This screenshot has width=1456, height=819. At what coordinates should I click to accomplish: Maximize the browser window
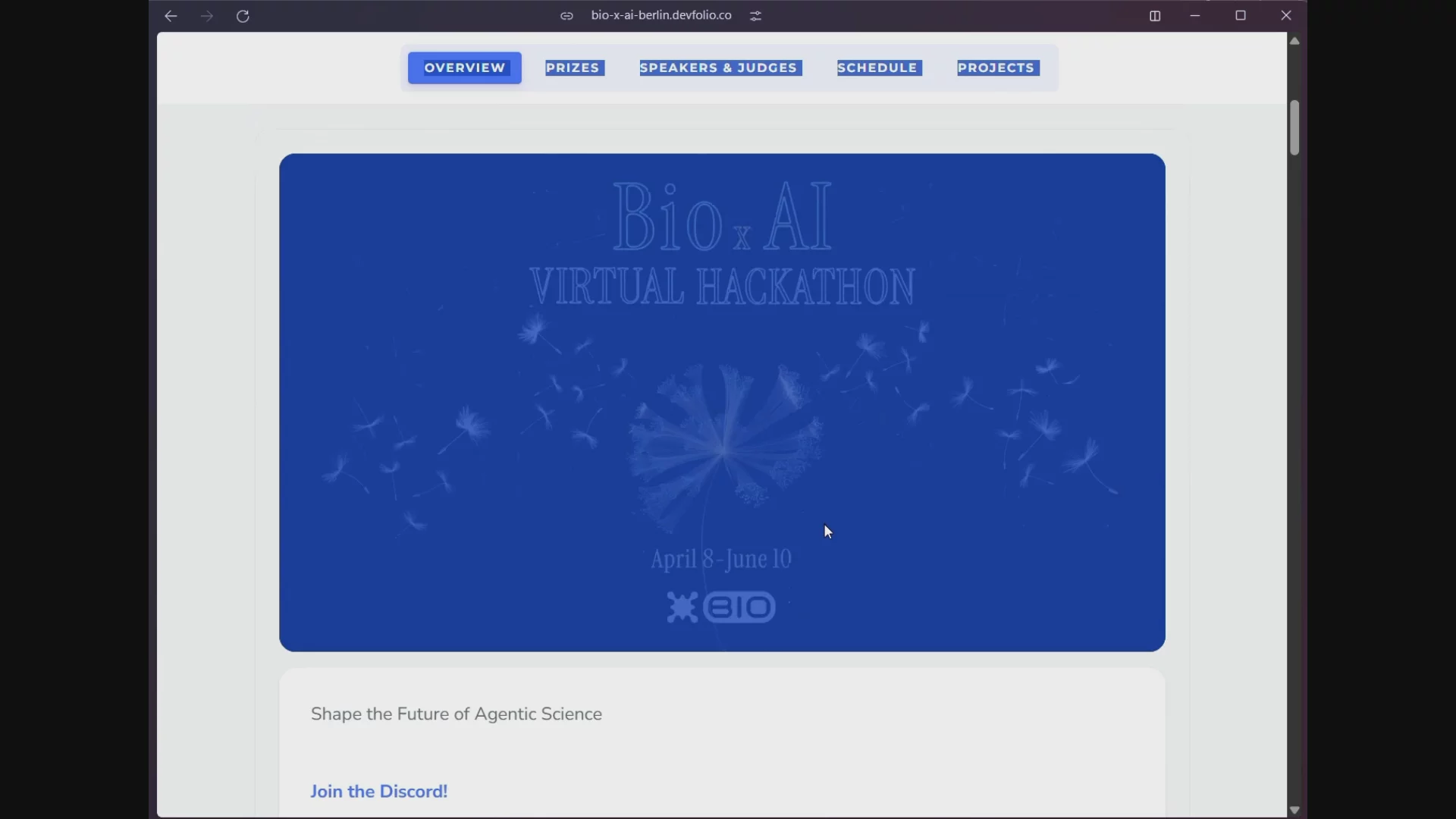pyautogui.click(x=1241, y=16)
